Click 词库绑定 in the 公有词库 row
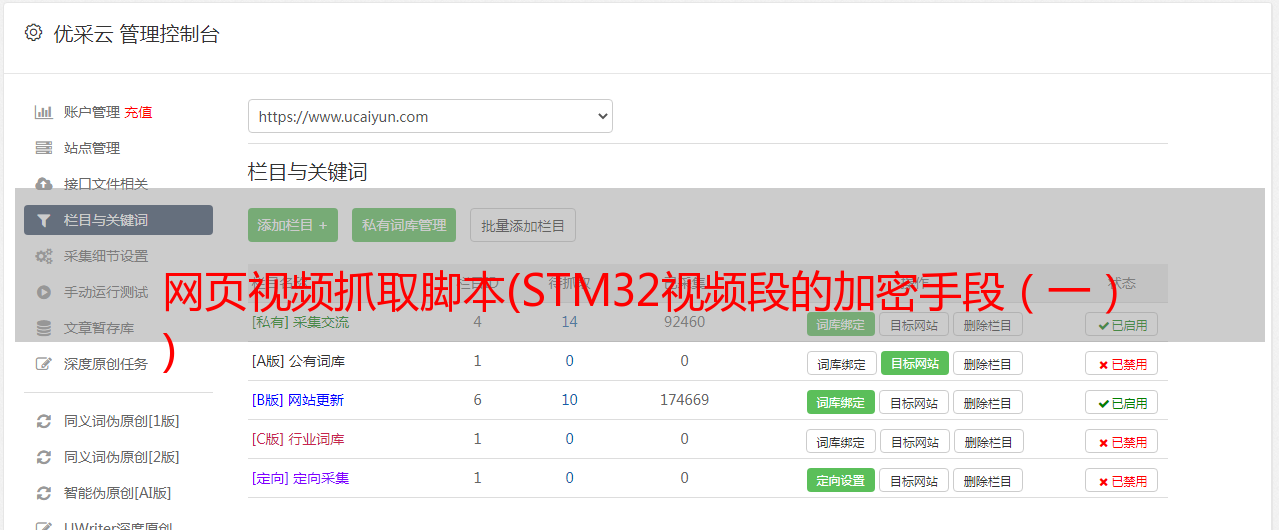The width and height of the screenshot is (1279, 530). point(841,363)
